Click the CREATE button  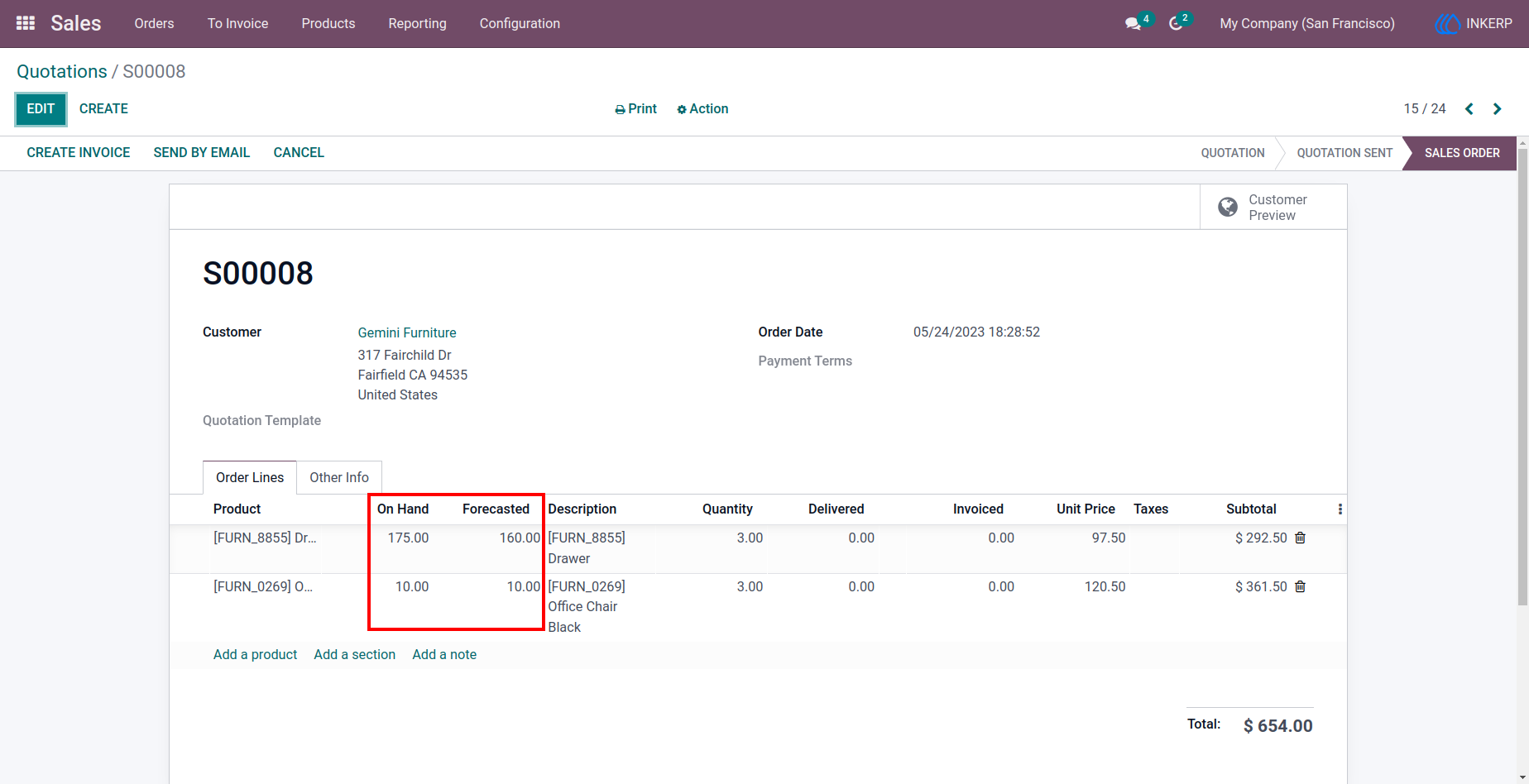click(x=103, y=109)
